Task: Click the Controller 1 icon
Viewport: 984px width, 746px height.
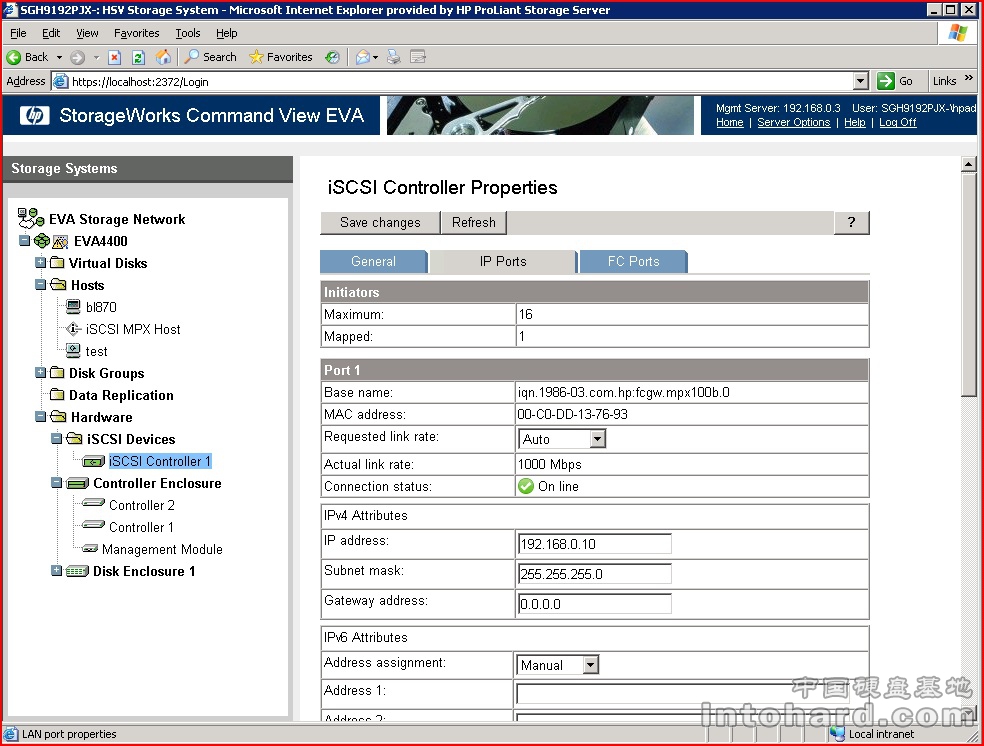Action: click(x=94, y=525)
